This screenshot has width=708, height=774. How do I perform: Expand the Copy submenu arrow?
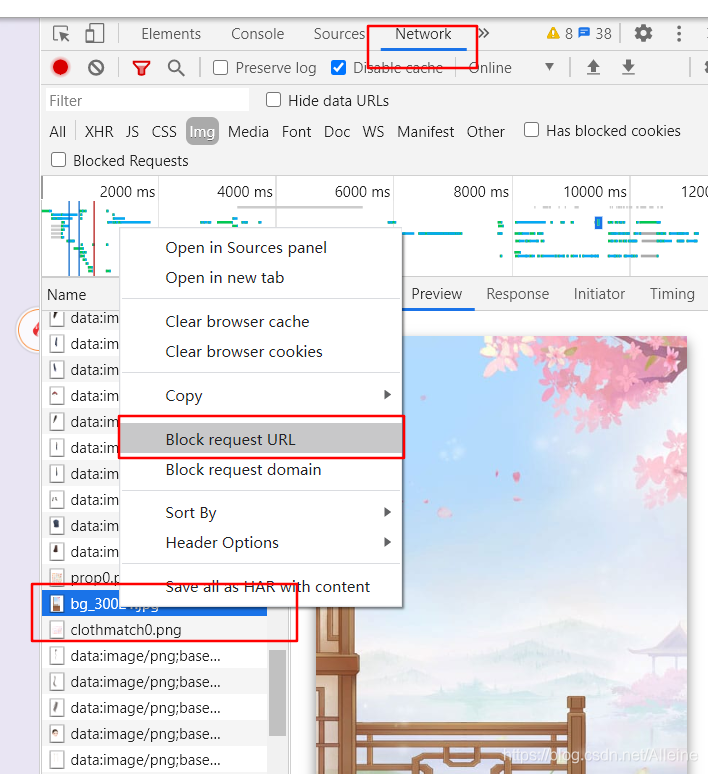click(x=388, y=395)
